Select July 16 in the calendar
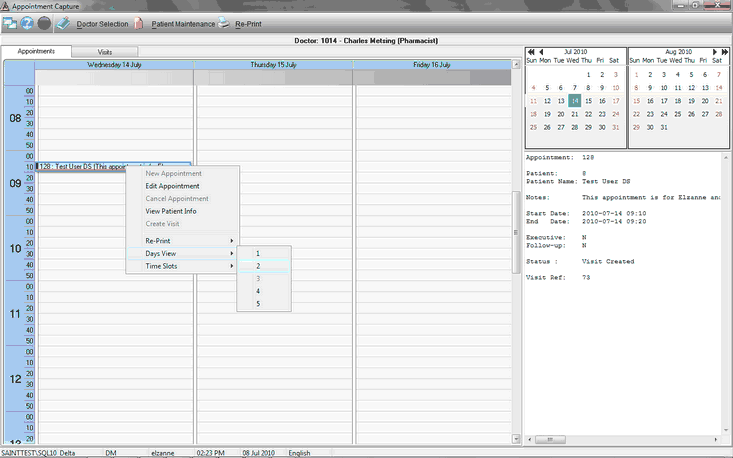The height and width of the screenshot is (458, 733). click(x=602, y=101)
